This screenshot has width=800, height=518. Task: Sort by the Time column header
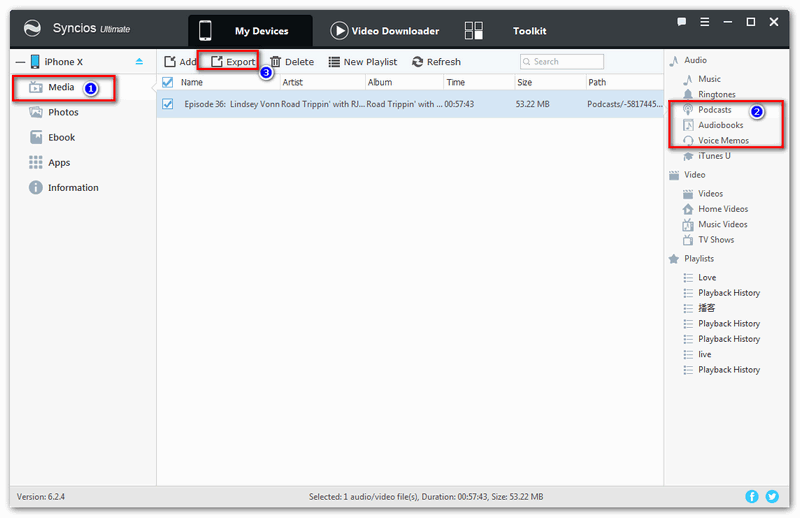click(x=456, y=82)
